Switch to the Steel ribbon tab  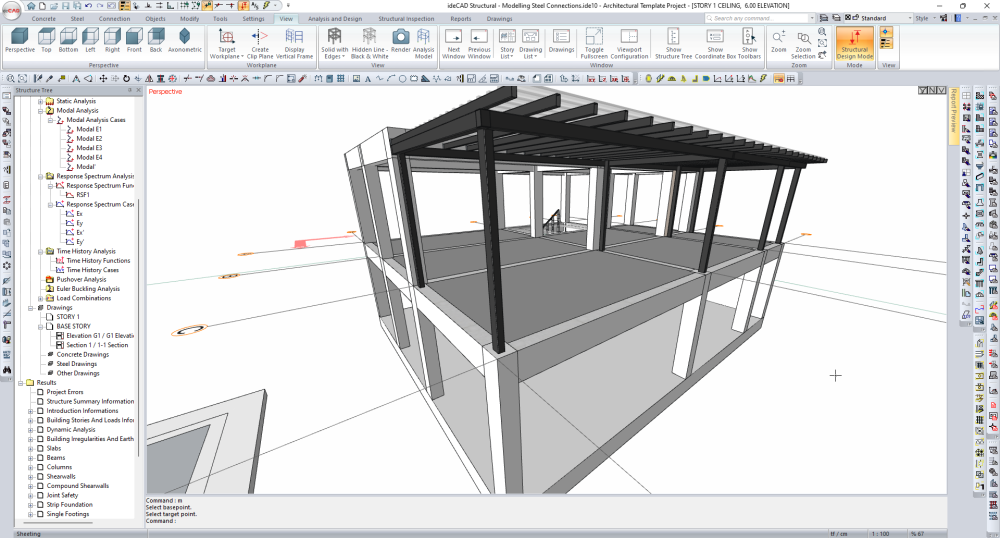coord(76,18)
